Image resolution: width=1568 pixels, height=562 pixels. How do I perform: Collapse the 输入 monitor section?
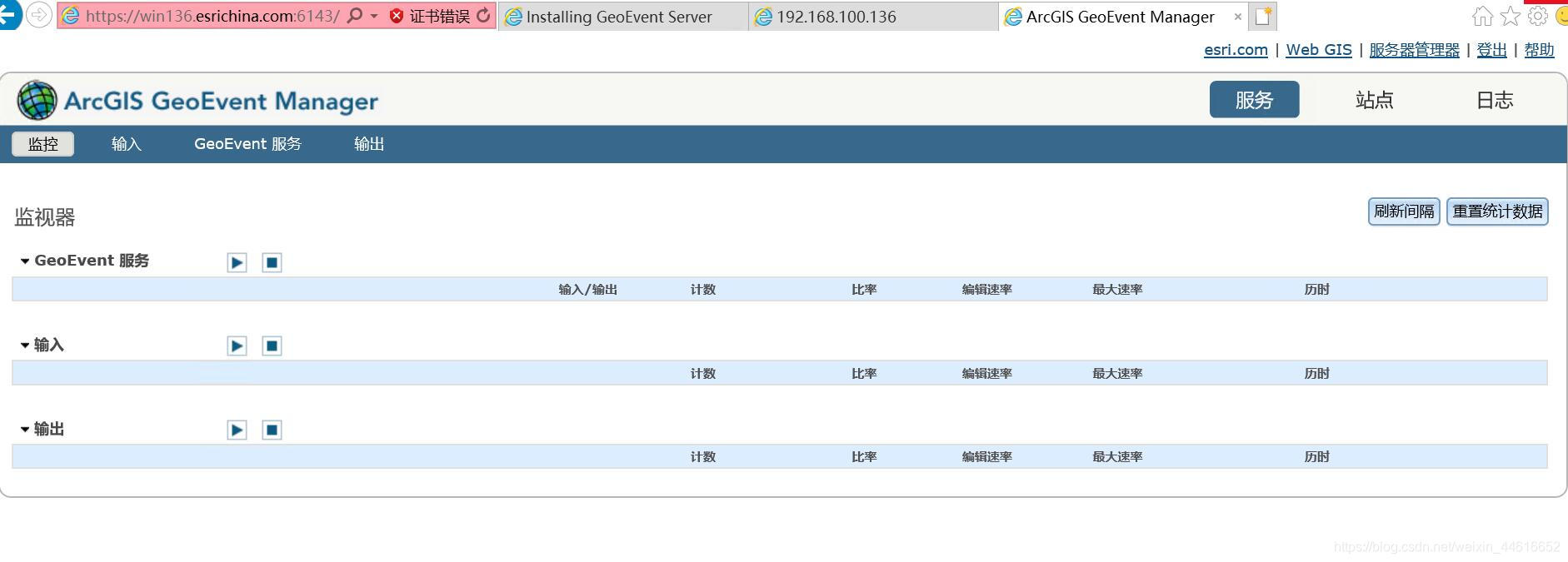(25, 346)
